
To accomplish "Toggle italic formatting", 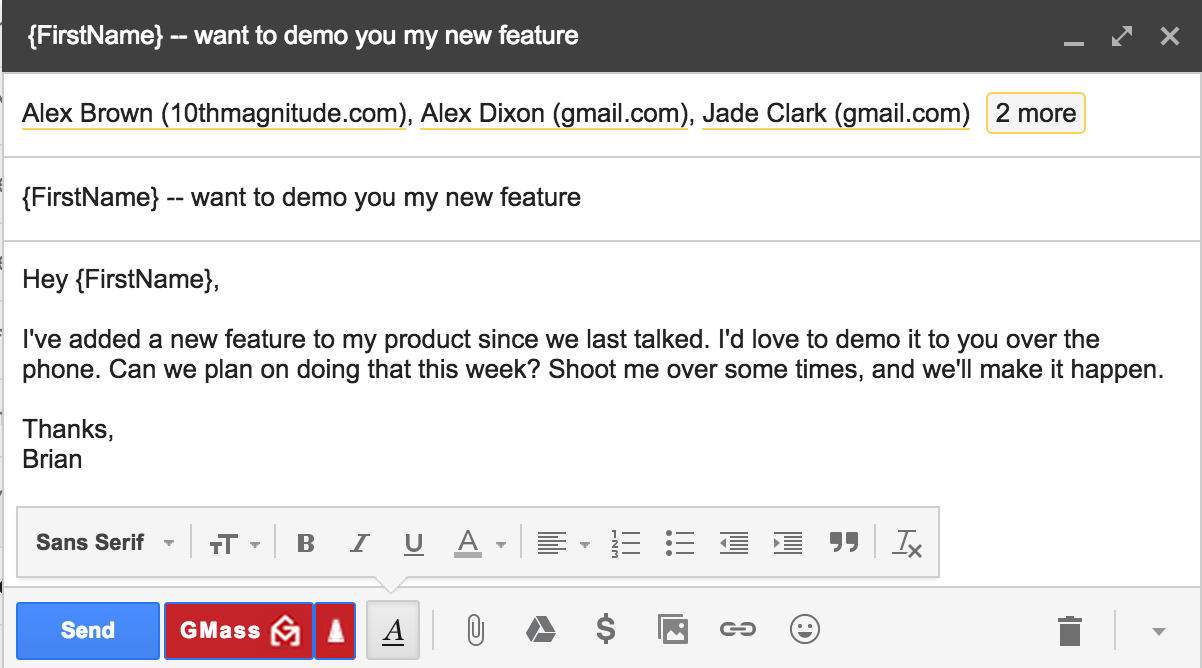I will click(x=360, y=543).
